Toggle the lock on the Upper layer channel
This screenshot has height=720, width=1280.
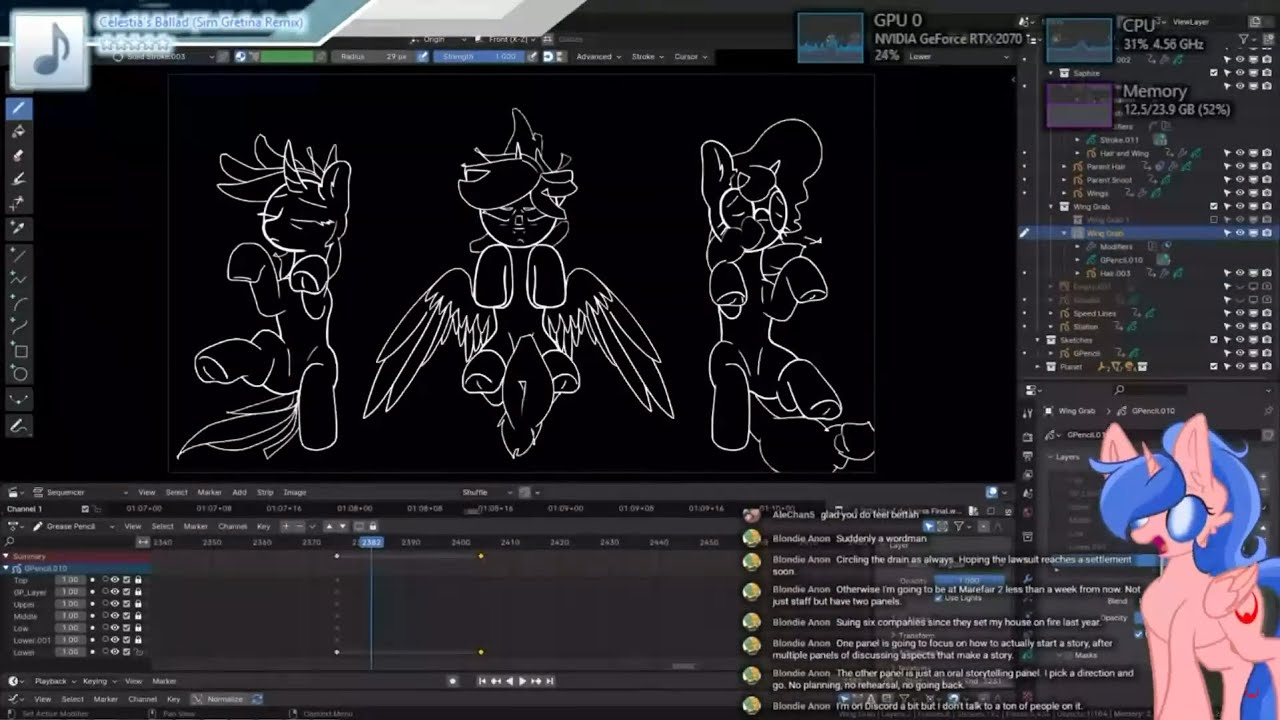pyautogui.click(x=137, y=604)
